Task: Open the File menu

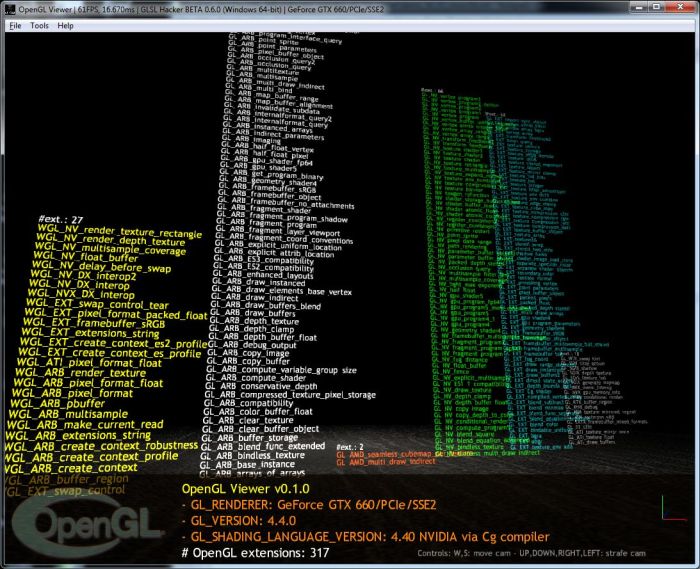Action: pyautogui.click(x=15, y=25)
